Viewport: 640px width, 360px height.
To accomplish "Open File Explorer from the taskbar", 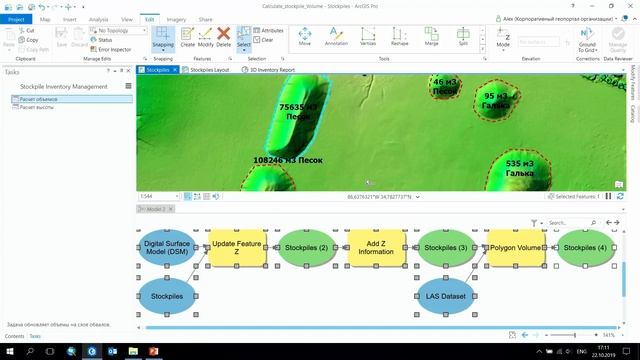I will [x=133, y=351].
